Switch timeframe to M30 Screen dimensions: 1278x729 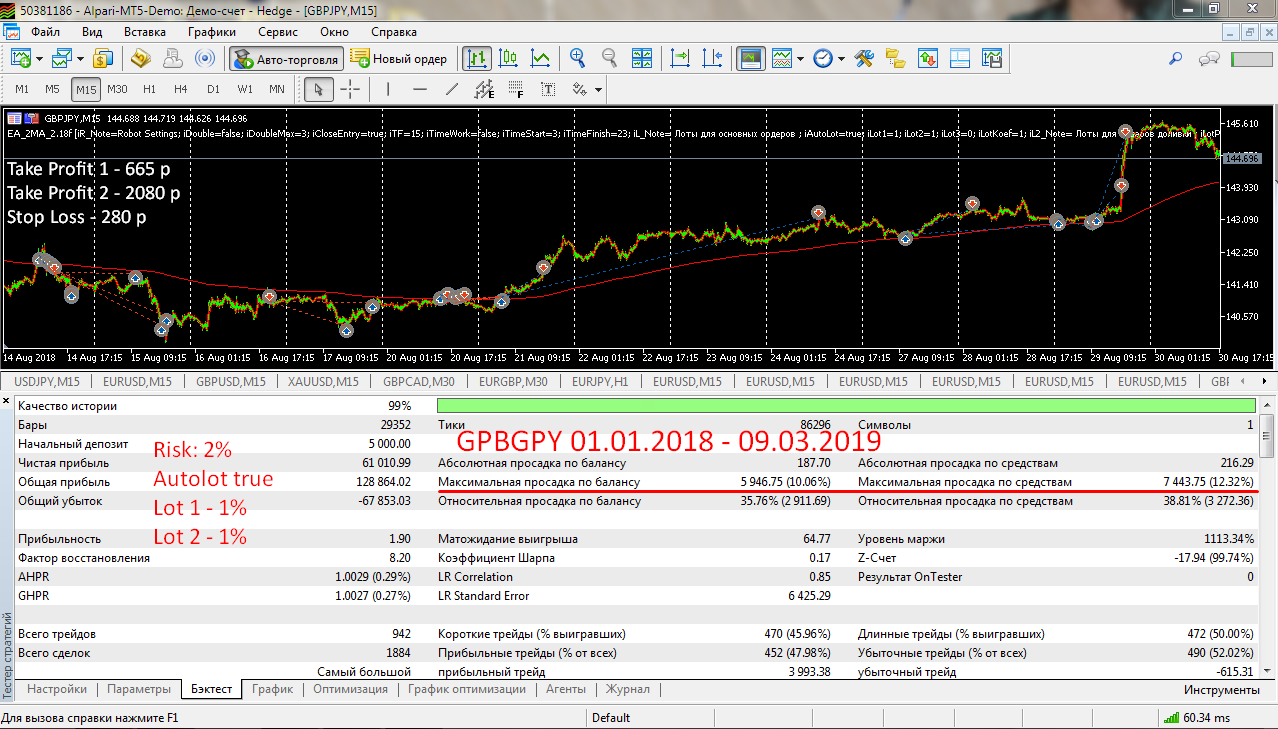117,89
